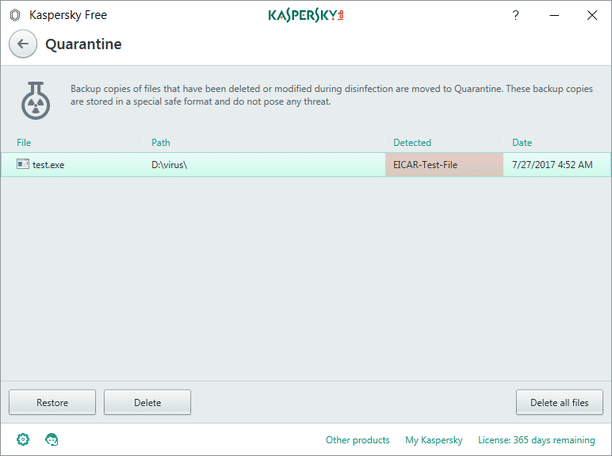Click the EICAR-Test-File detection cell
This screenshot has width=612, height=456.
tap(444, 165)
